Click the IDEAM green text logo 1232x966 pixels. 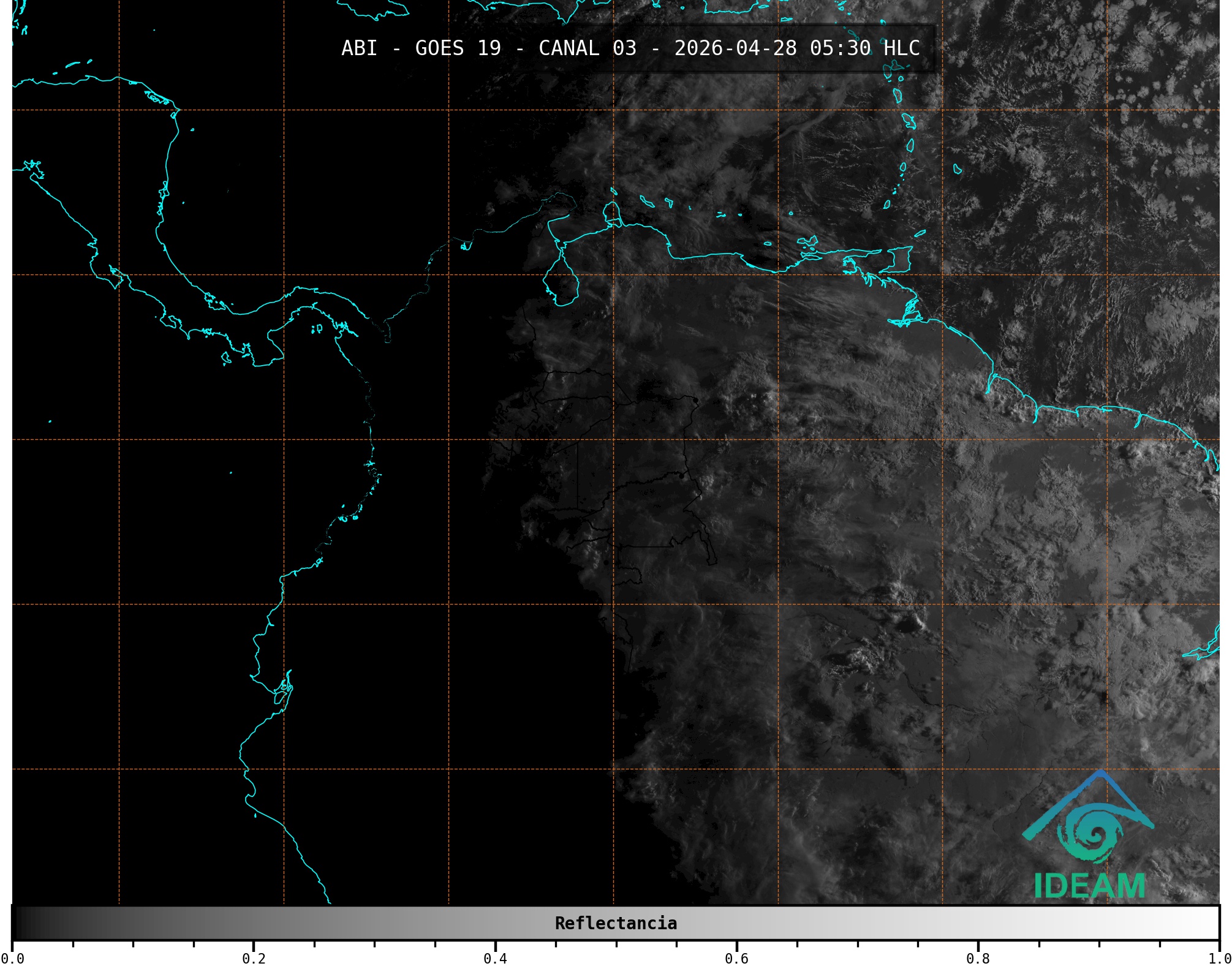tap(1089, 886)
